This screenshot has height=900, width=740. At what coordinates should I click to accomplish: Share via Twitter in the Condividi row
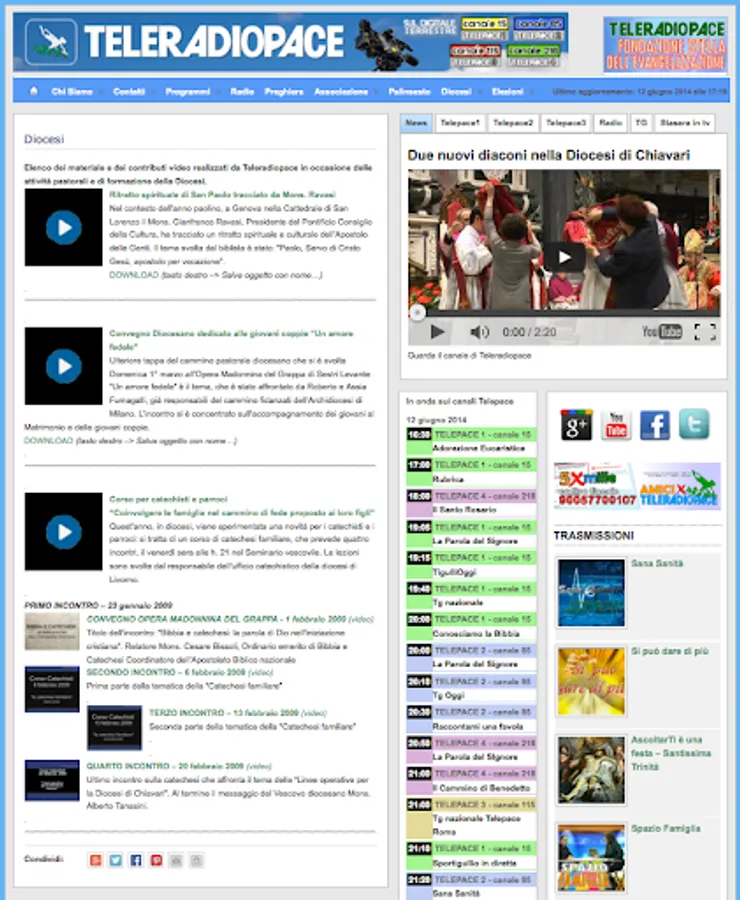tap(115, 860)
